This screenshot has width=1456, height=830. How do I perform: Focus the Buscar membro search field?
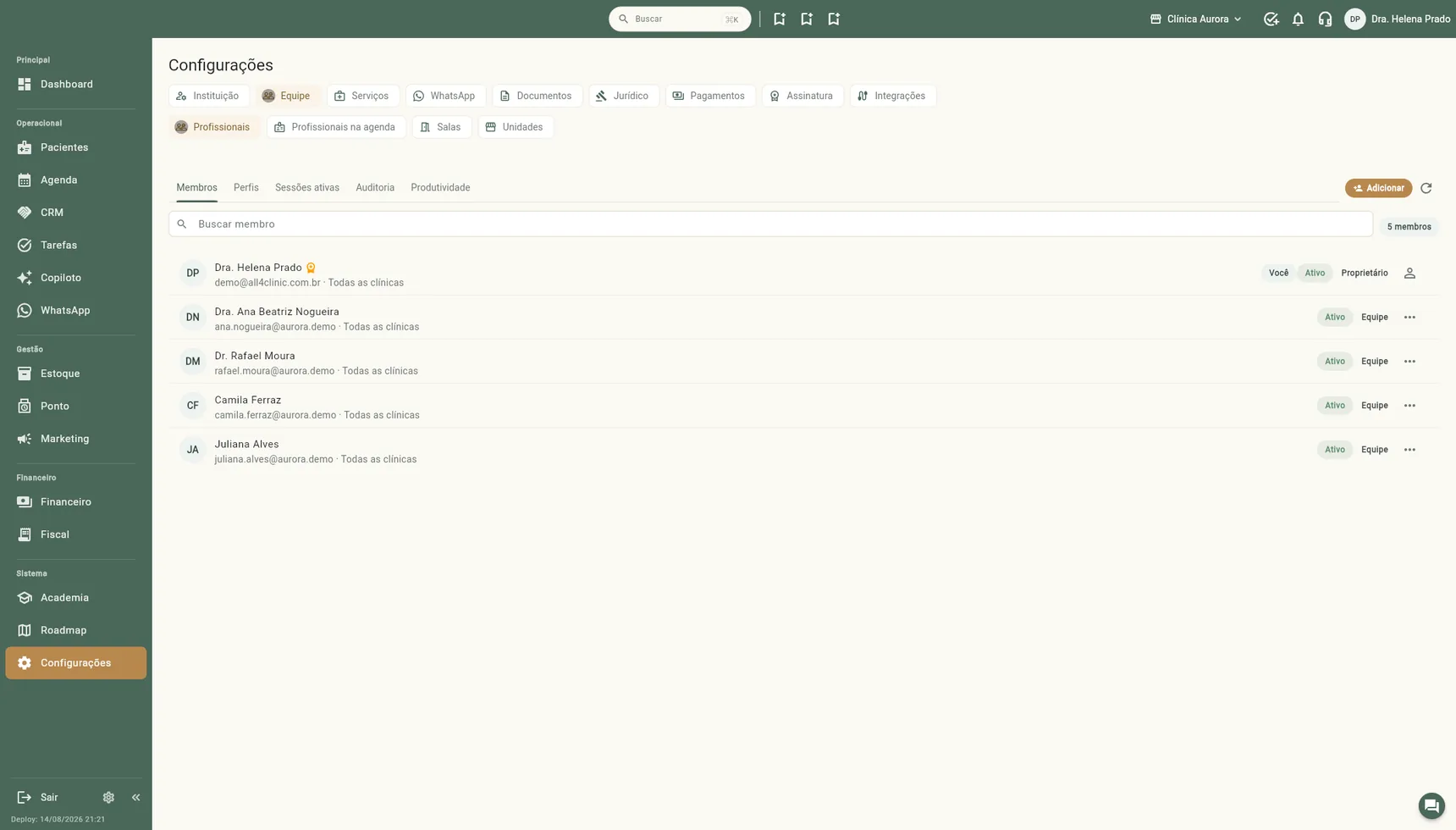click(x=770, y=224)
